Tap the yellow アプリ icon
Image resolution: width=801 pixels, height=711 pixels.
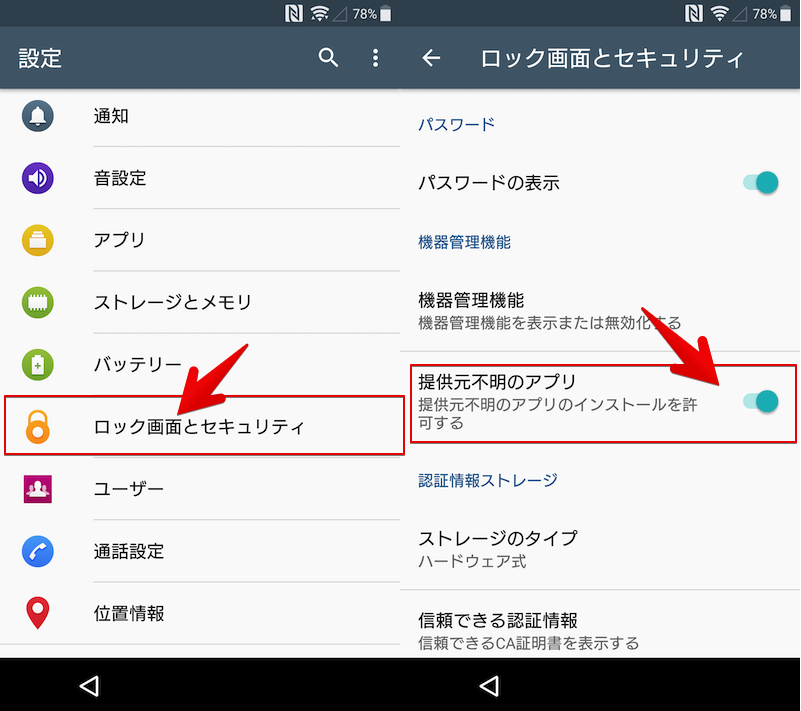pyautogui.click(x=38, y=240)
